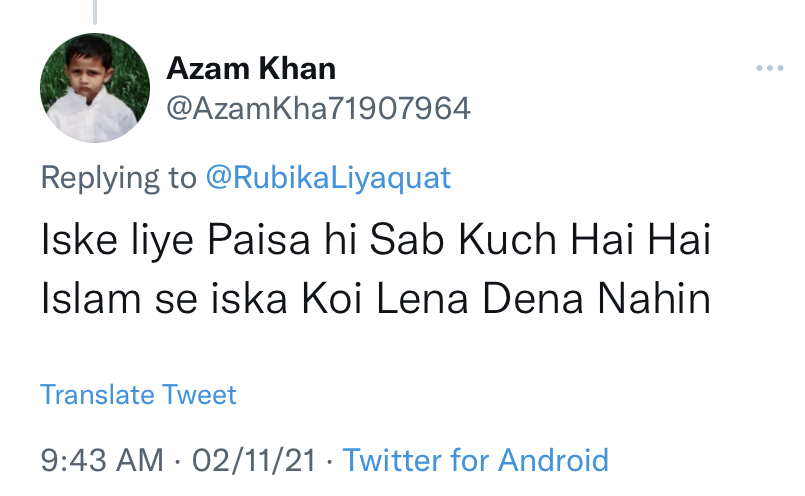
Task: Open the three-dot more options menu
Action: pos(769,69)
